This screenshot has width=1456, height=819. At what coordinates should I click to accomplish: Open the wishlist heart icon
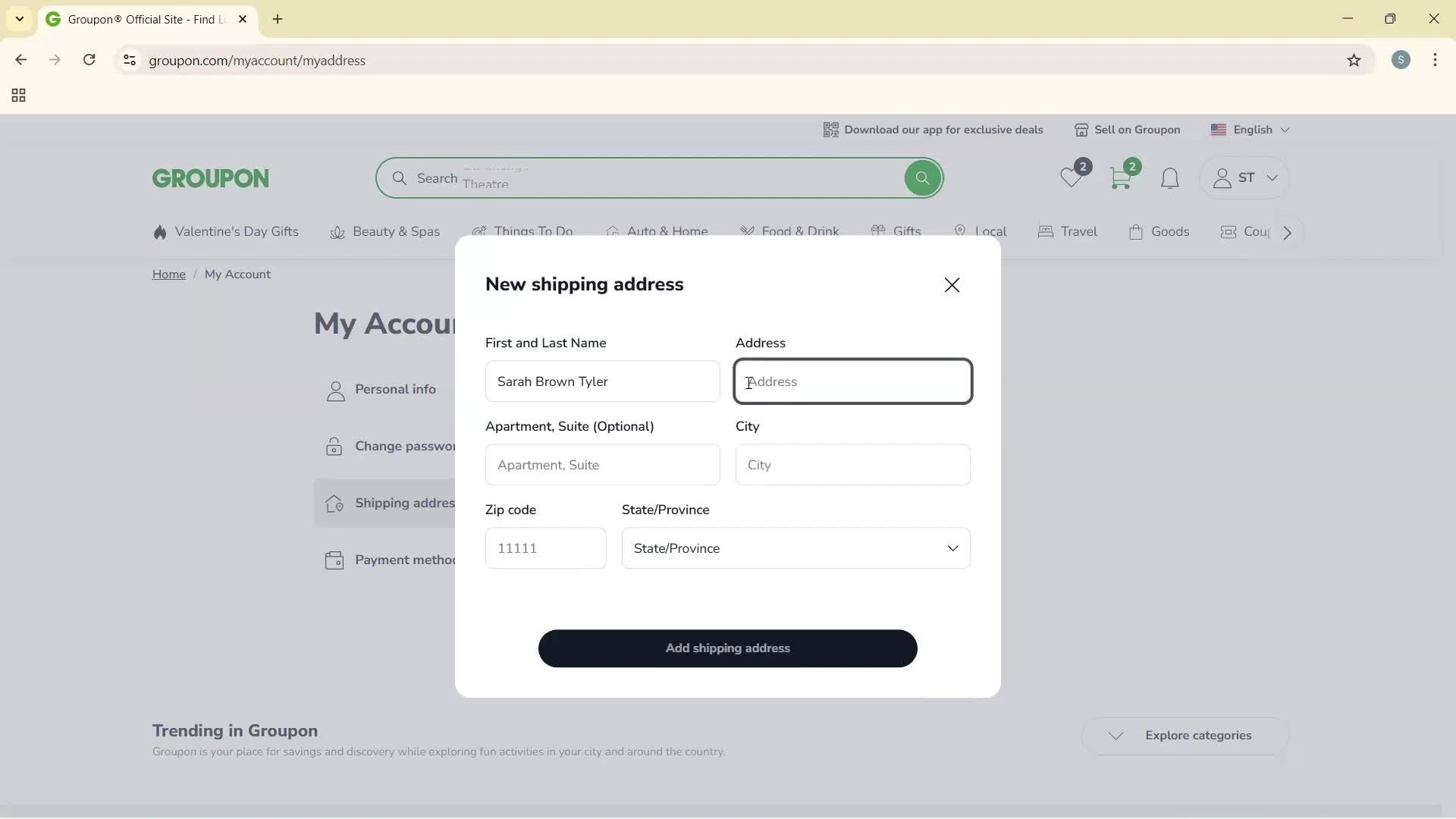click(x=1072, y=178)
